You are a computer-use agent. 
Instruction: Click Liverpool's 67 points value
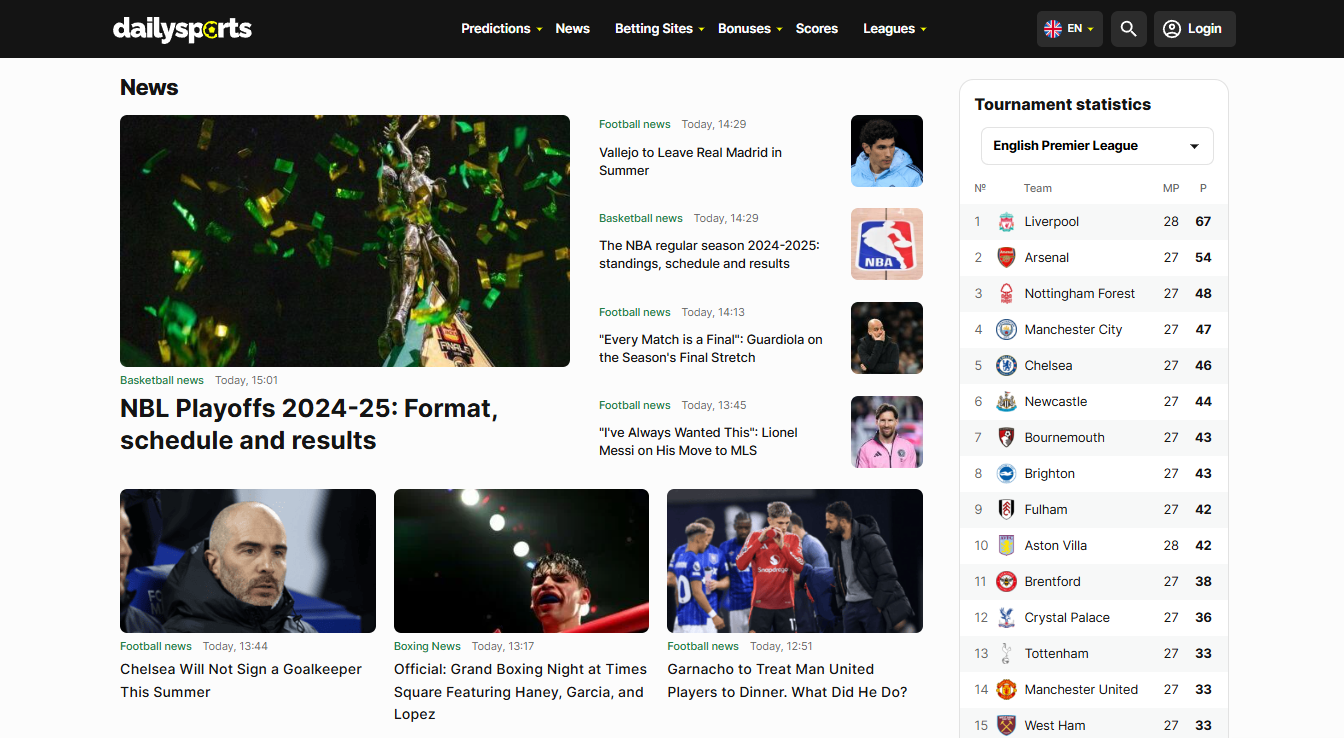coord(1203,222)
